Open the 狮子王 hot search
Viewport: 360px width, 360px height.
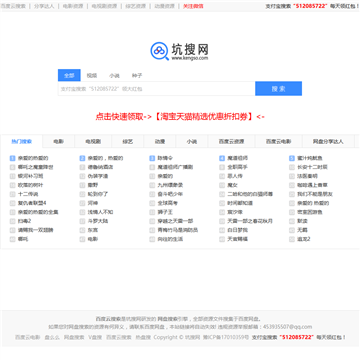(x=165, y=212)
